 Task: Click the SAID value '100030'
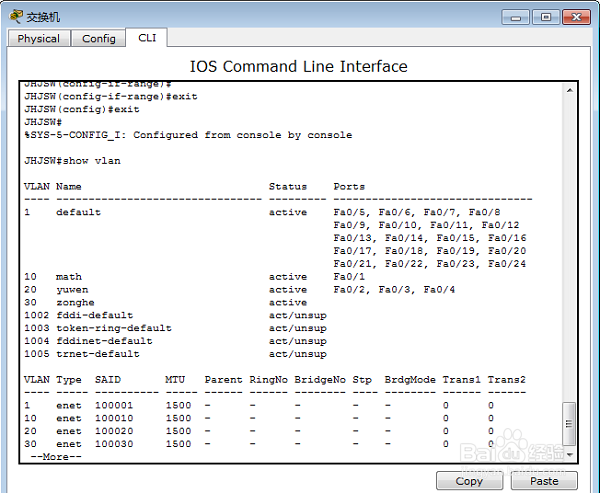(114, 444)
